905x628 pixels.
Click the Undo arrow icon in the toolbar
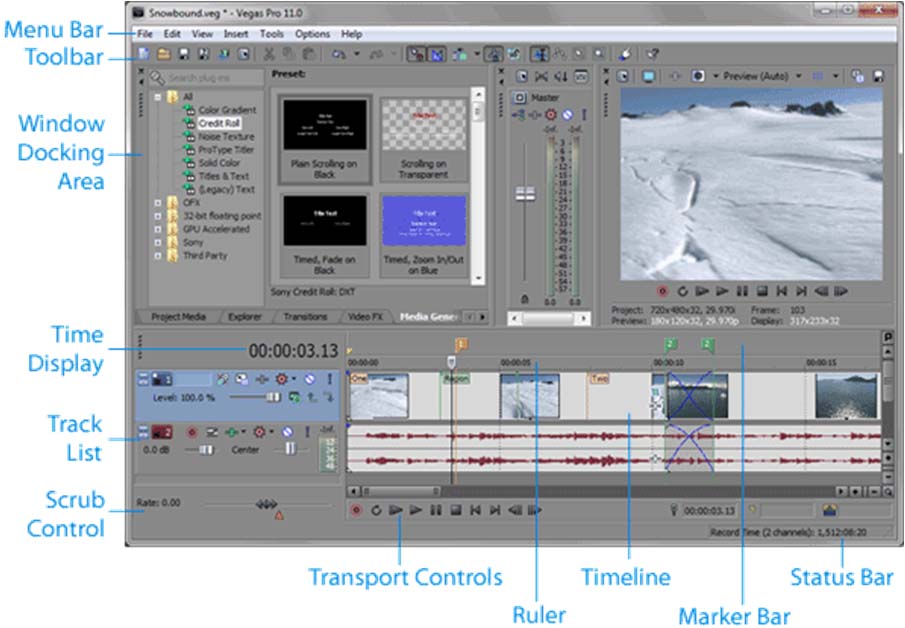pyautogui.click(x=339, y=54)
